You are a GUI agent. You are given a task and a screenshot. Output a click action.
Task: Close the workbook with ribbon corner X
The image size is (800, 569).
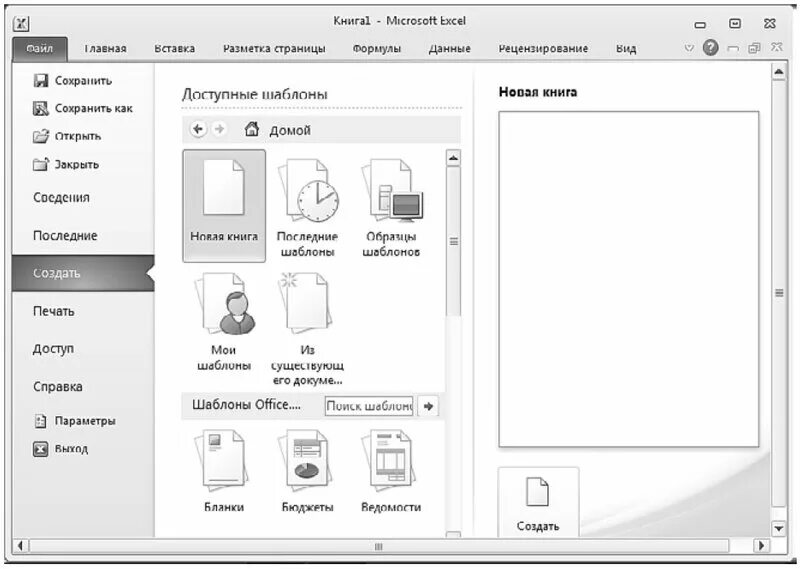(x=776, y=47)
